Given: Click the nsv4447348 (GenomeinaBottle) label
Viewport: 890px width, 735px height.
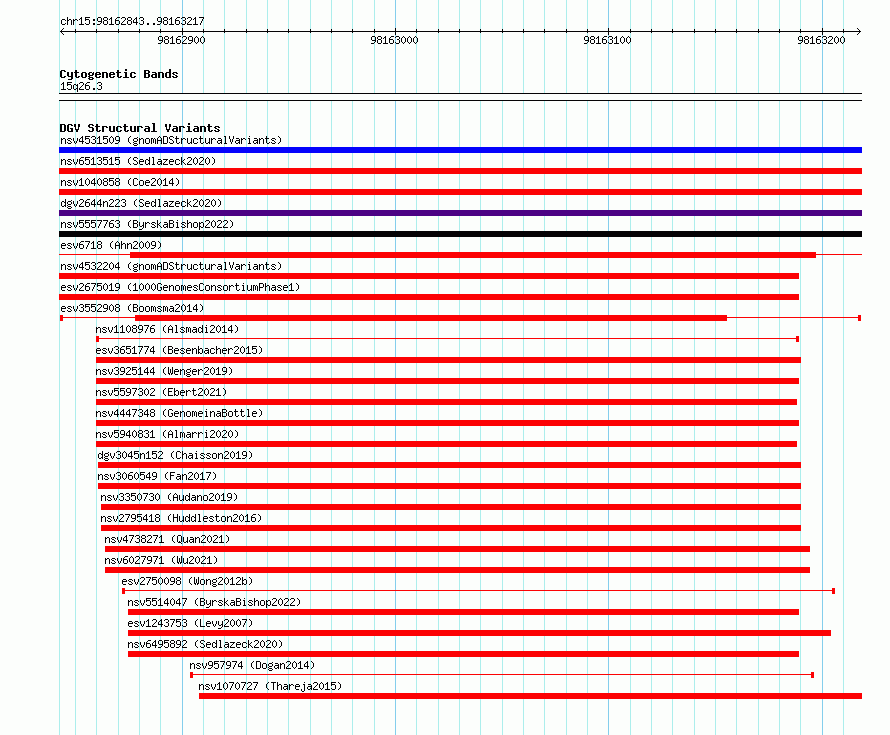Looking at the screenshot, I should point(179,413).
